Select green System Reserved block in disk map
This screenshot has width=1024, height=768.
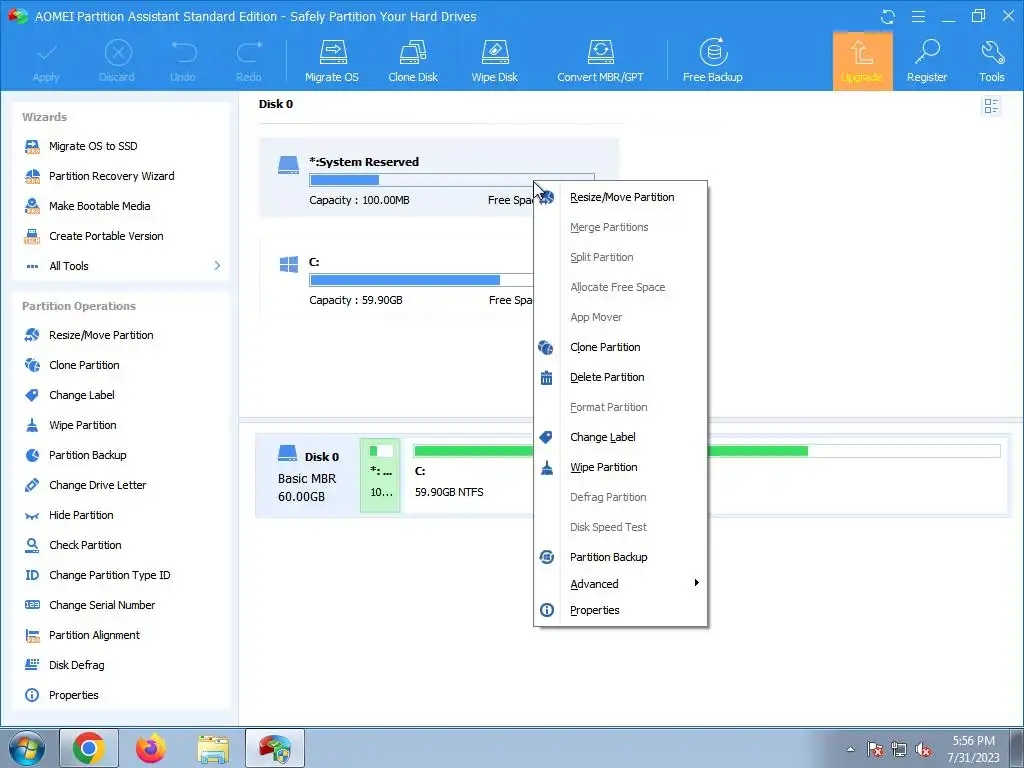380,475
